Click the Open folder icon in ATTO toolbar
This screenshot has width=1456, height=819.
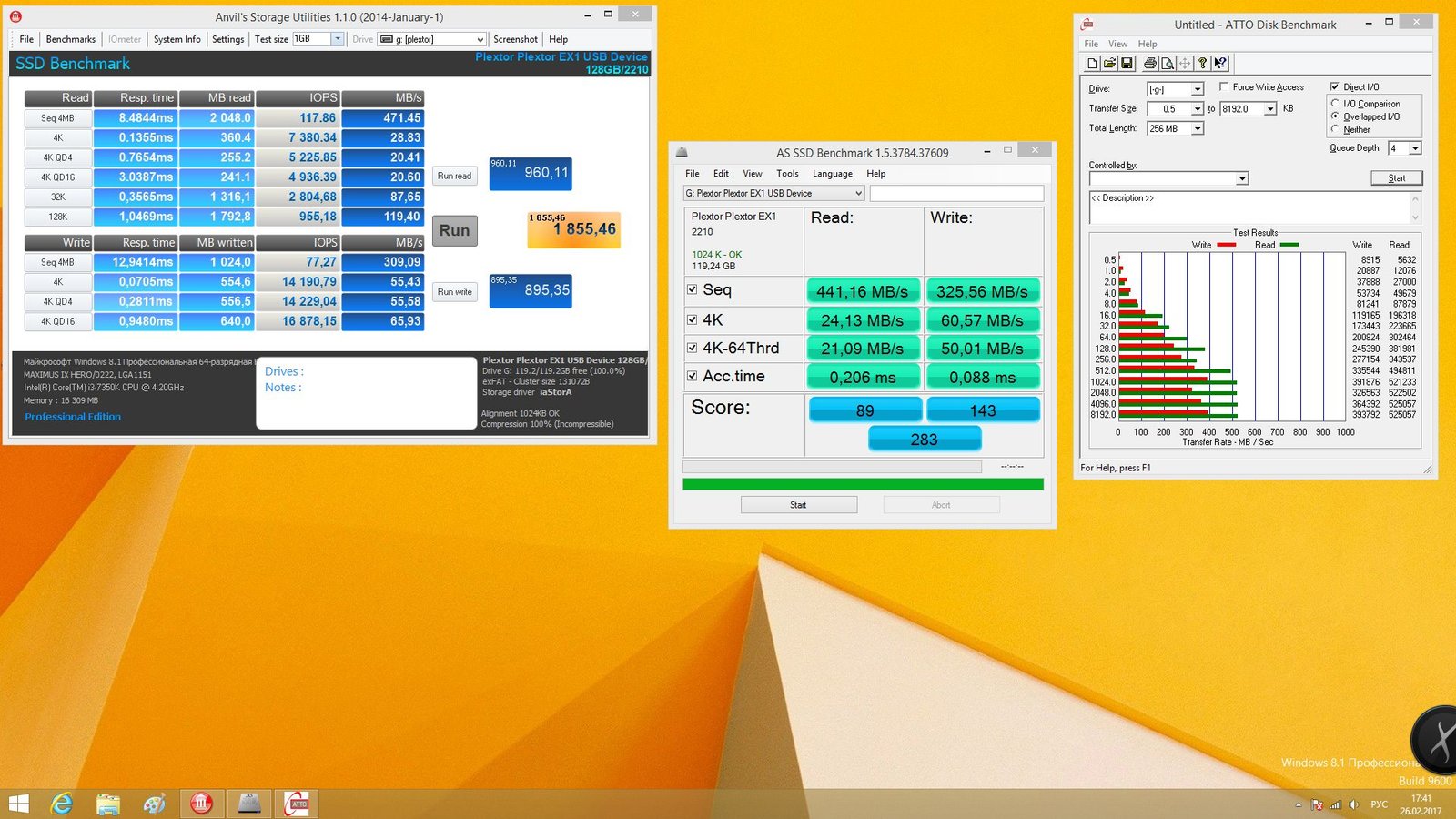[1109, 63]
